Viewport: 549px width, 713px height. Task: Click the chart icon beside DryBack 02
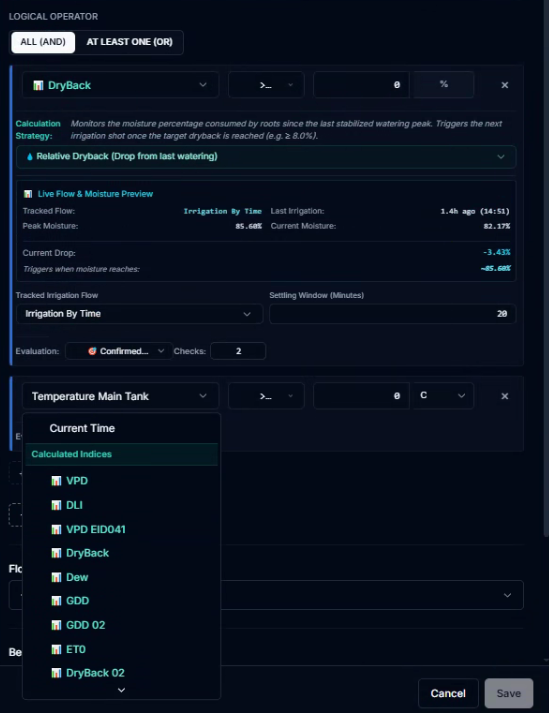56,673
